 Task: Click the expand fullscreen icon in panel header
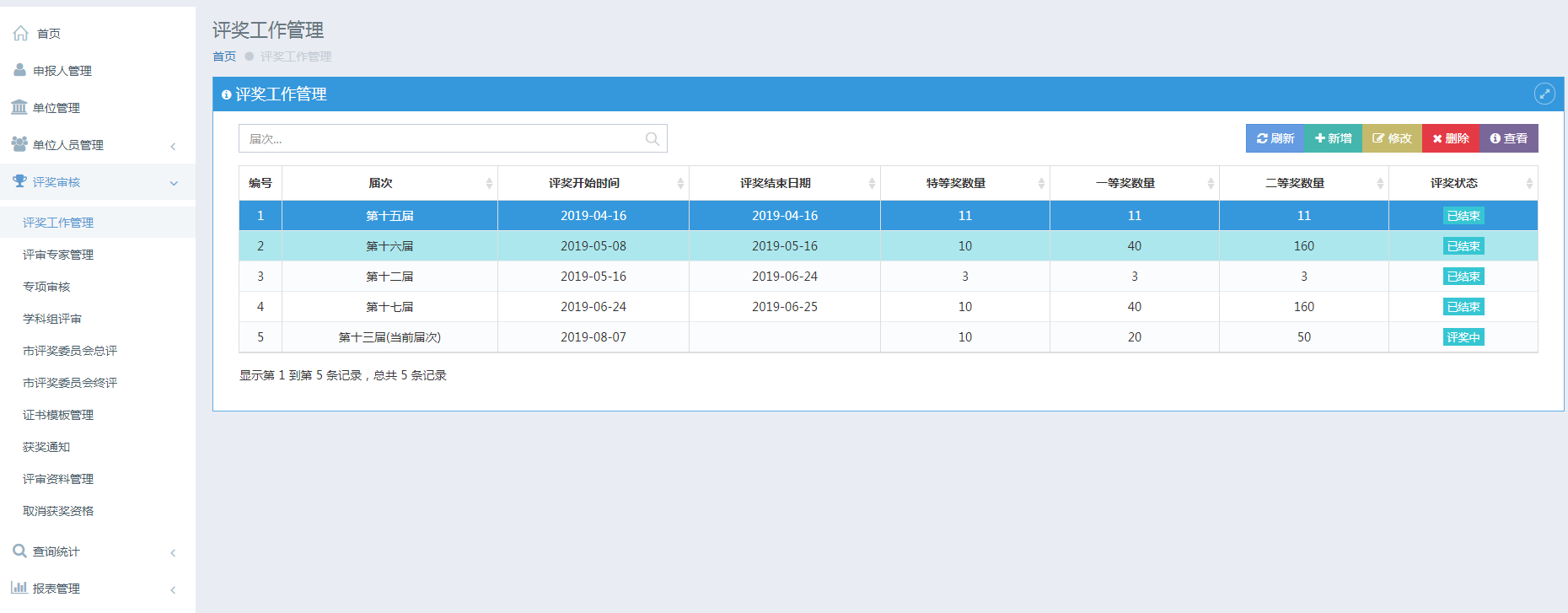point(1544,94)
